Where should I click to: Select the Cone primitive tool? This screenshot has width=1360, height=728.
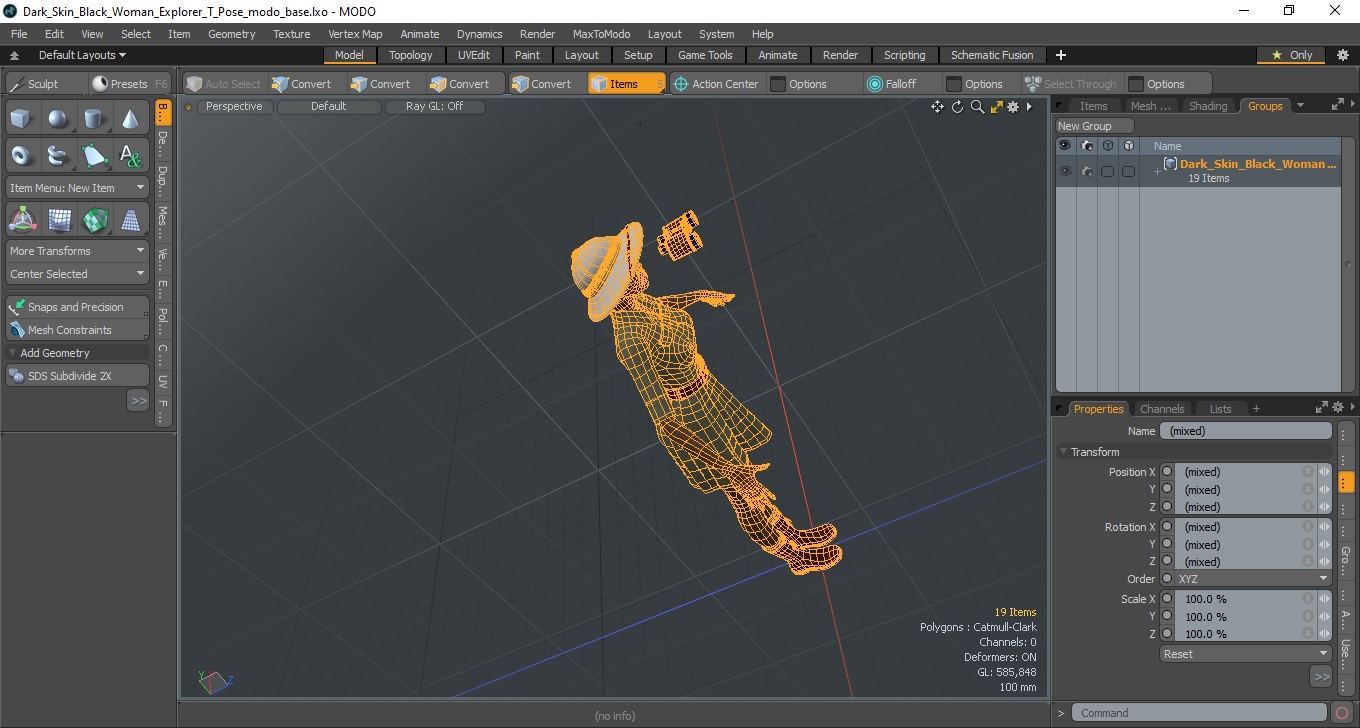[x=130, y=120]
